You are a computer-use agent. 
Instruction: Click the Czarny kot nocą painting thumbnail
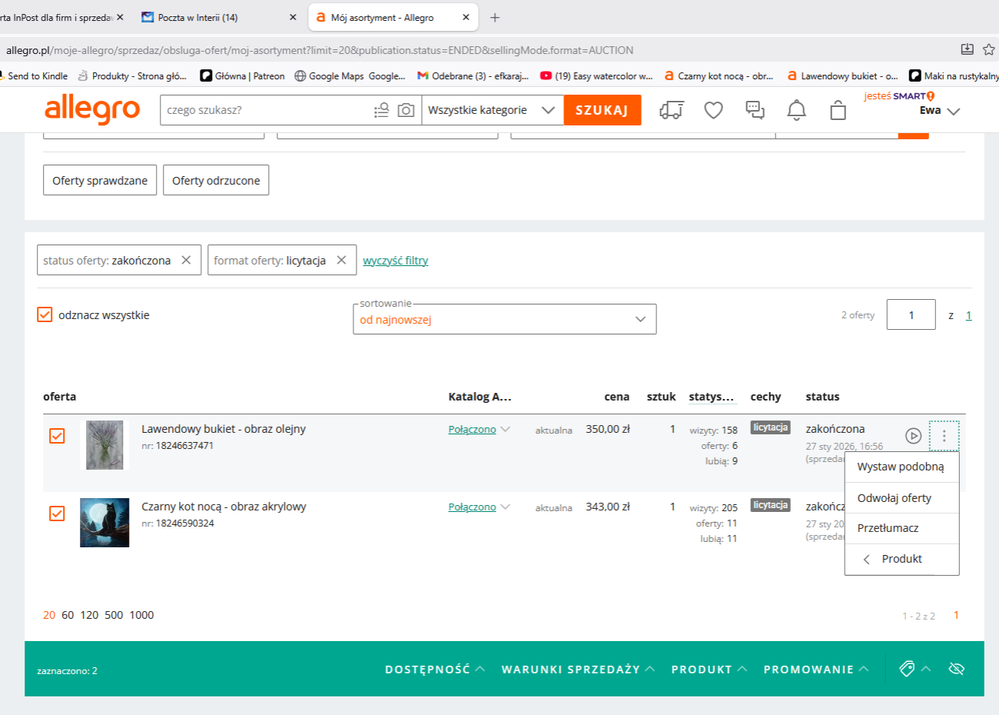(105, 523)
